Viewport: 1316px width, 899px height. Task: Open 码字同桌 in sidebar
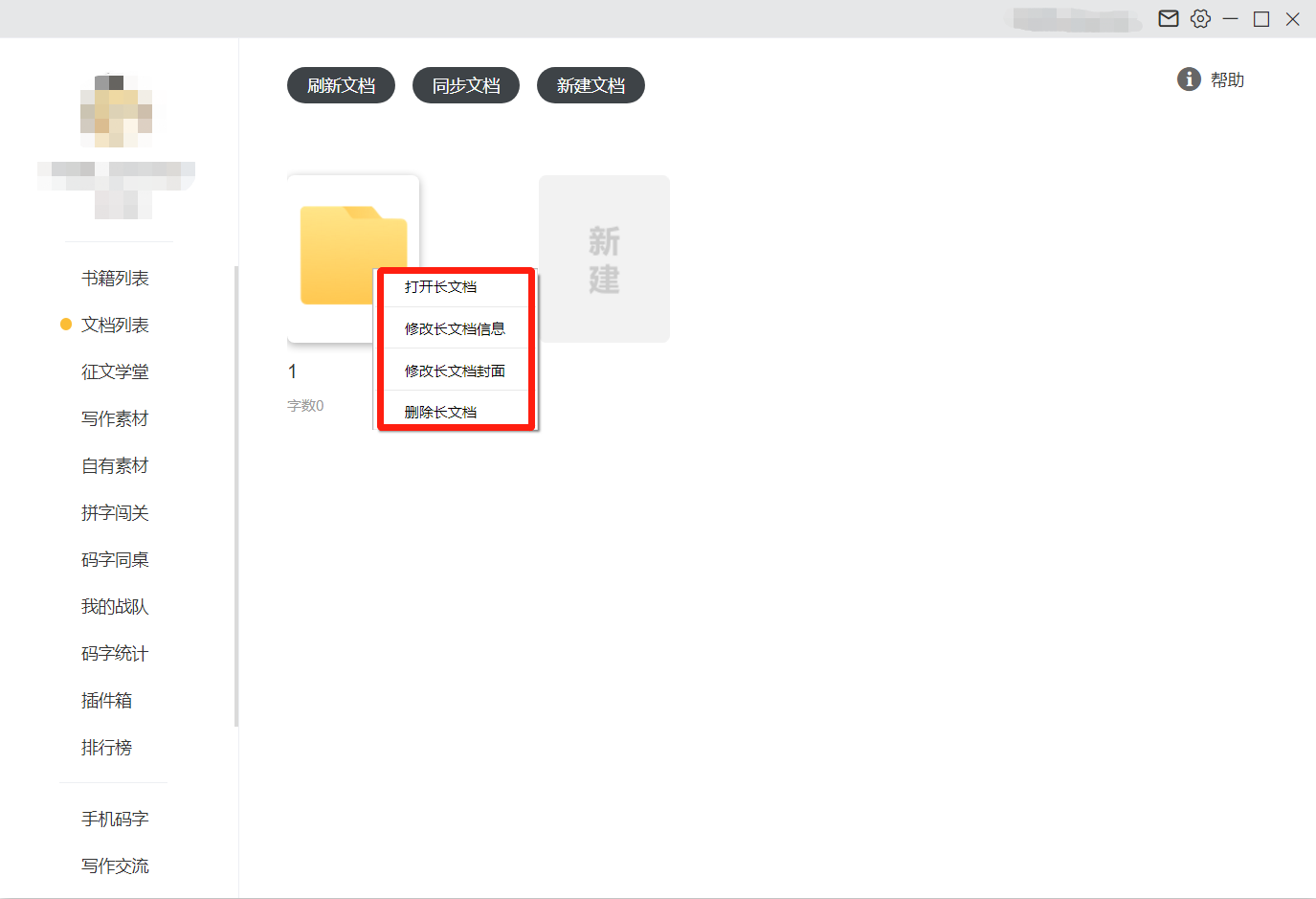[x=115, y=560]
